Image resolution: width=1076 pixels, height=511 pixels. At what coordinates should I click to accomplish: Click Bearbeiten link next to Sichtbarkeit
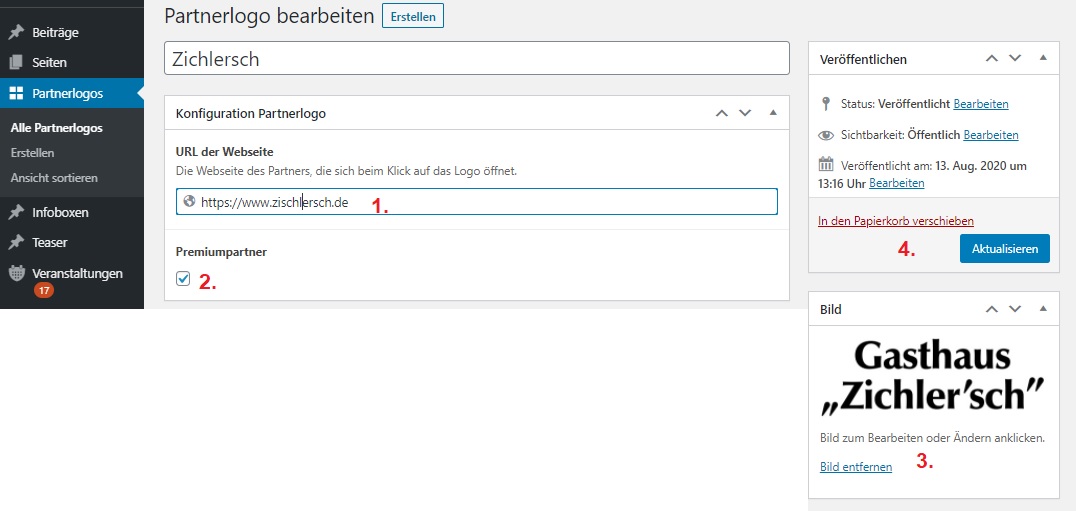991,135
